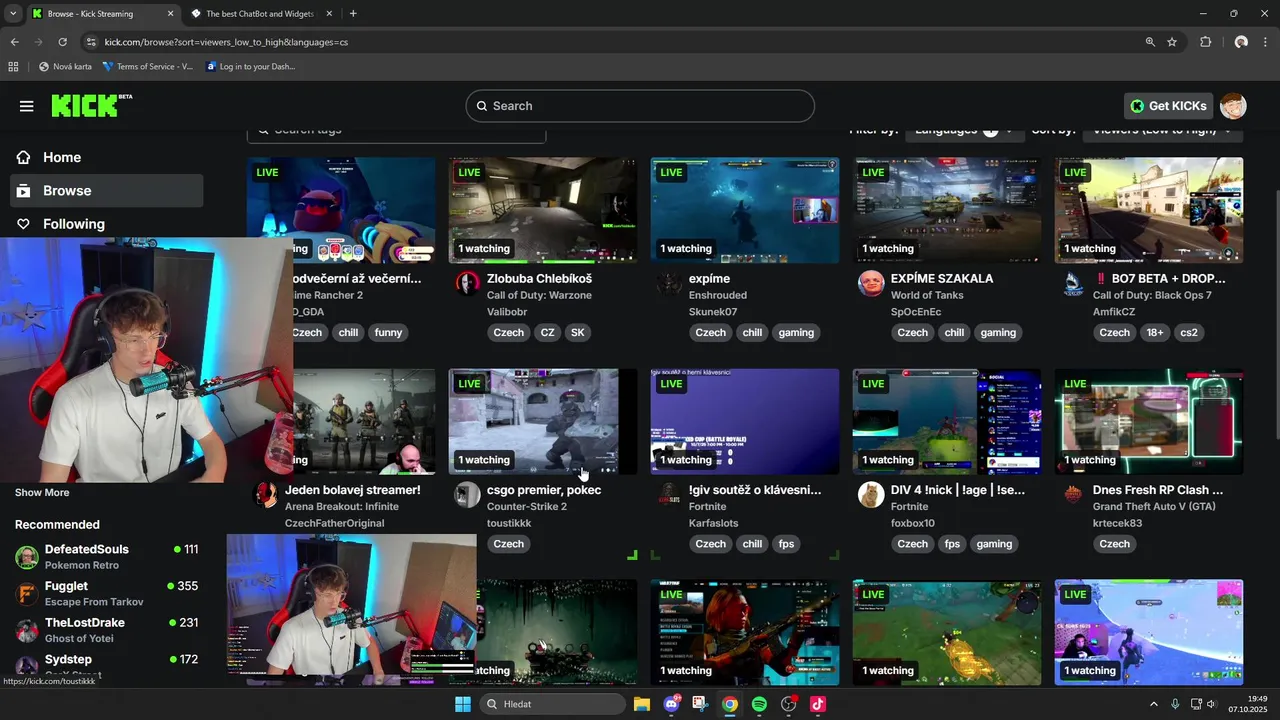Viewport: 1280px width, 720px height.
Task: Click Valibobr streamer avatar
Action: pyautogui.click(x=468, y=284)
